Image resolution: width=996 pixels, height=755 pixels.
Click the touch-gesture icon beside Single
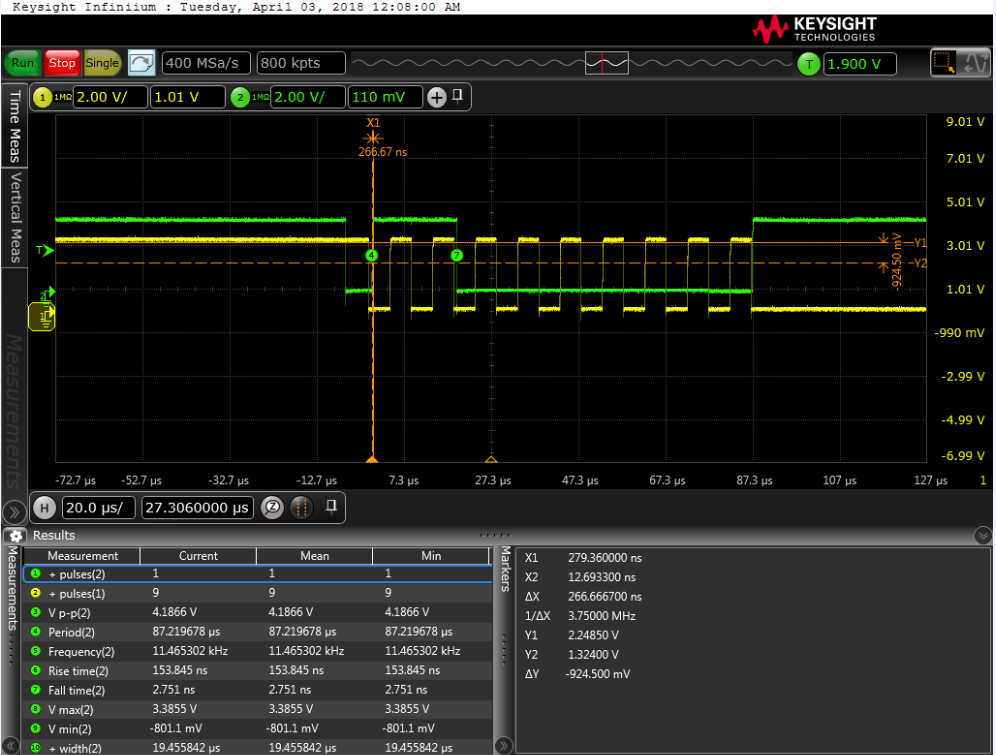[140, 62]
